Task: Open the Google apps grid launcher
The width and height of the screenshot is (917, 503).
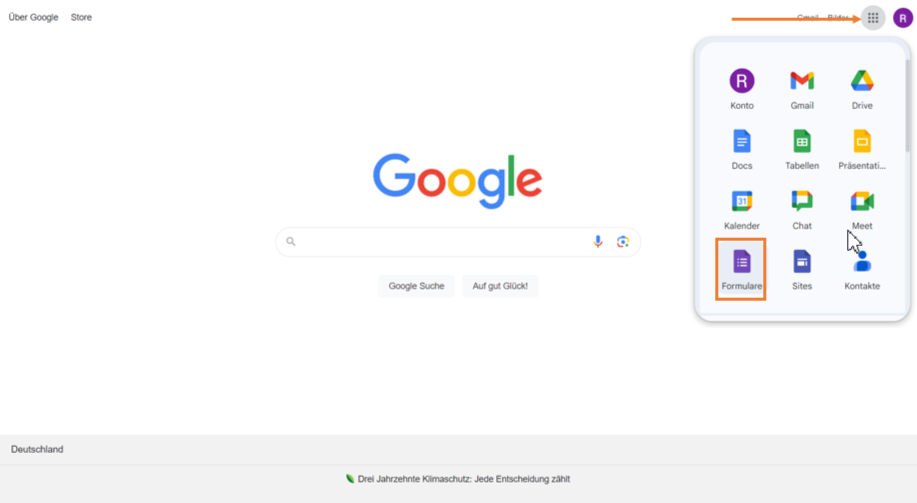Action: (x=873, y=18)
